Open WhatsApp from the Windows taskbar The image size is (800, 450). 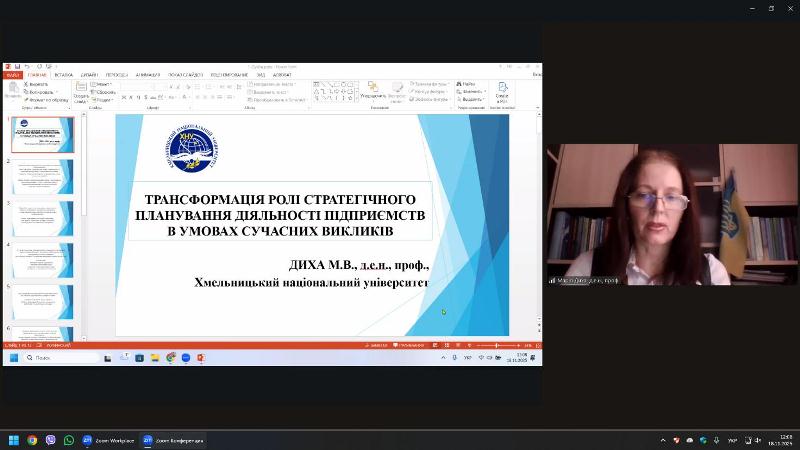pyautogui.click(x=69, y=440)
